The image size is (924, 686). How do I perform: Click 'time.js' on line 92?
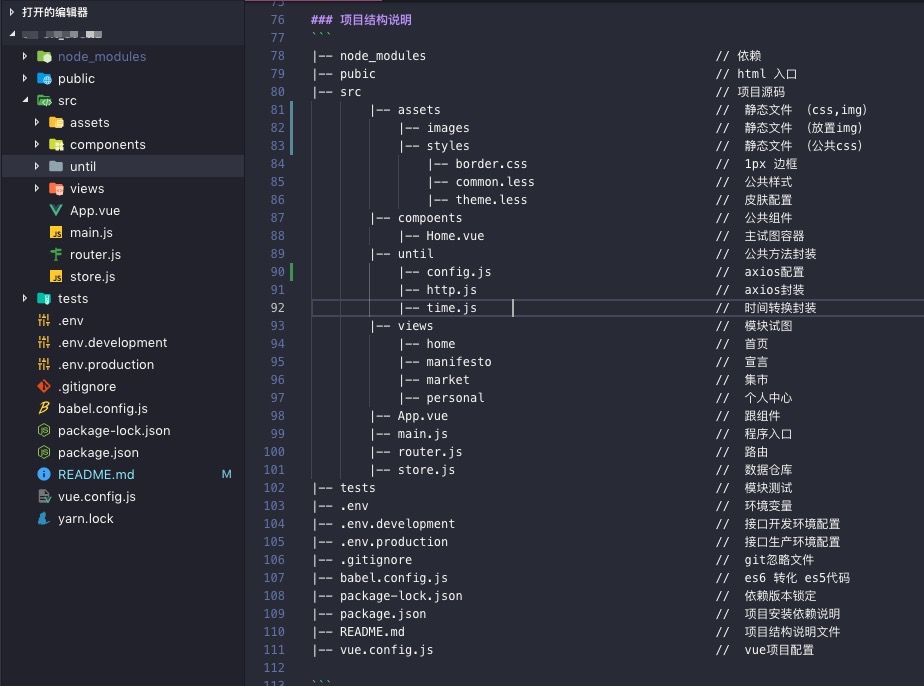(x=451, y=308)
